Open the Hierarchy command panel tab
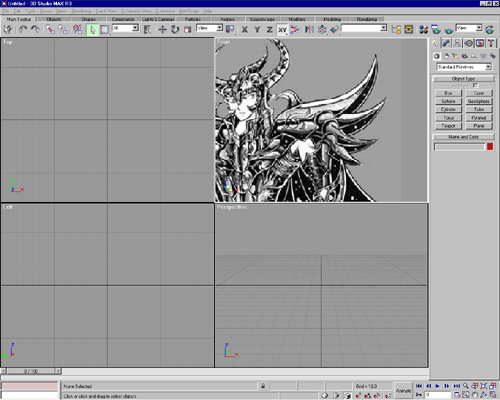500x400 pixels. point(457,43)
